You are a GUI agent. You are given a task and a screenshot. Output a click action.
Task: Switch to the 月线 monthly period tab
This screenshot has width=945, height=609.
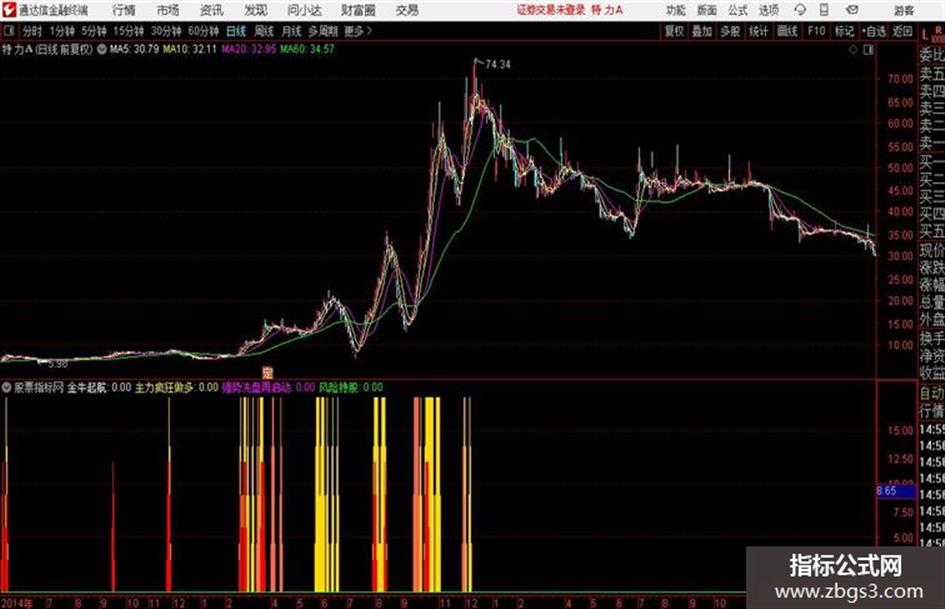[292, 31]
